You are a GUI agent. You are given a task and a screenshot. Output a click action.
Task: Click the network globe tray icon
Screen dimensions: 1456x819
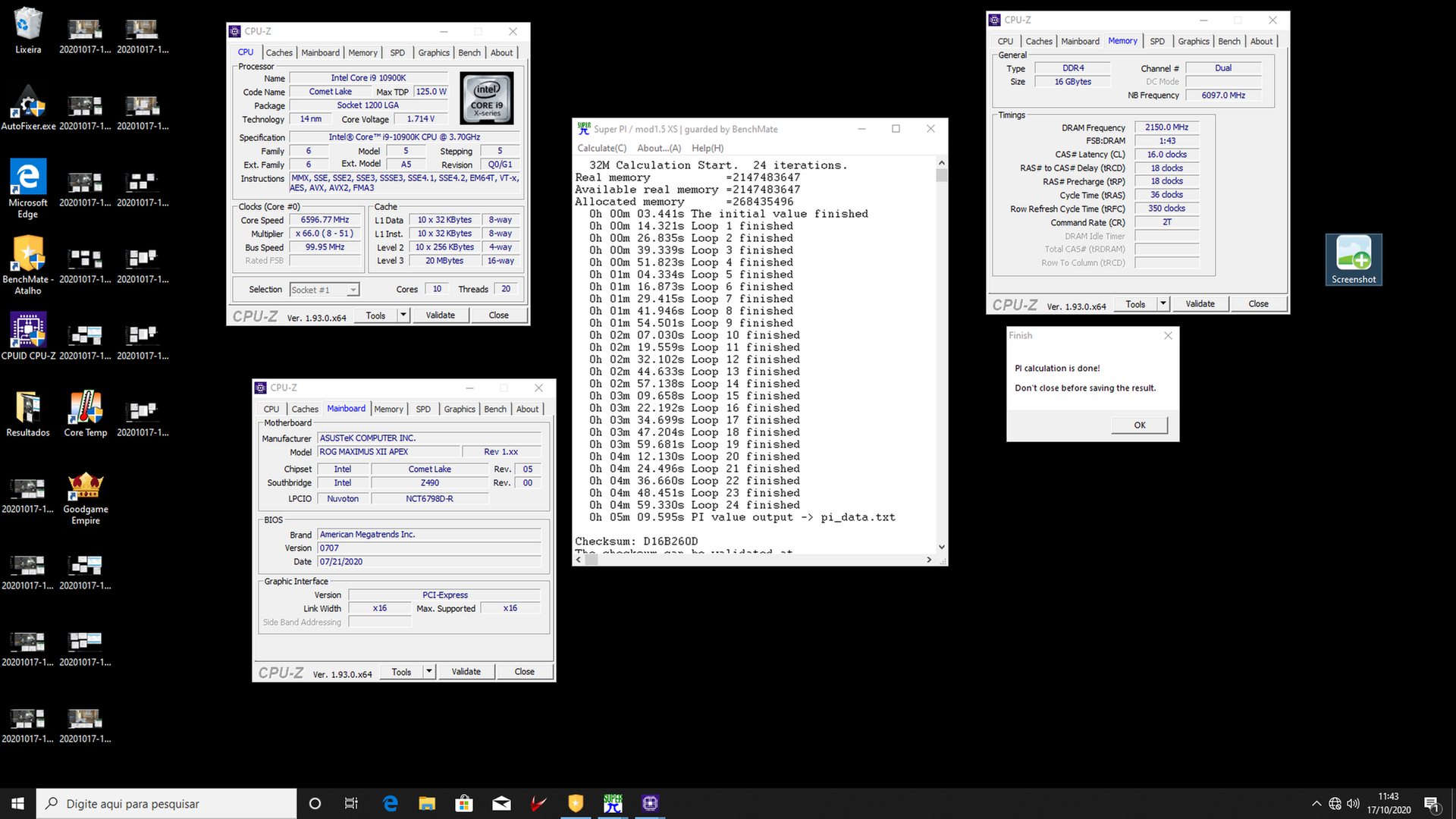click(x=1335, y=804)
